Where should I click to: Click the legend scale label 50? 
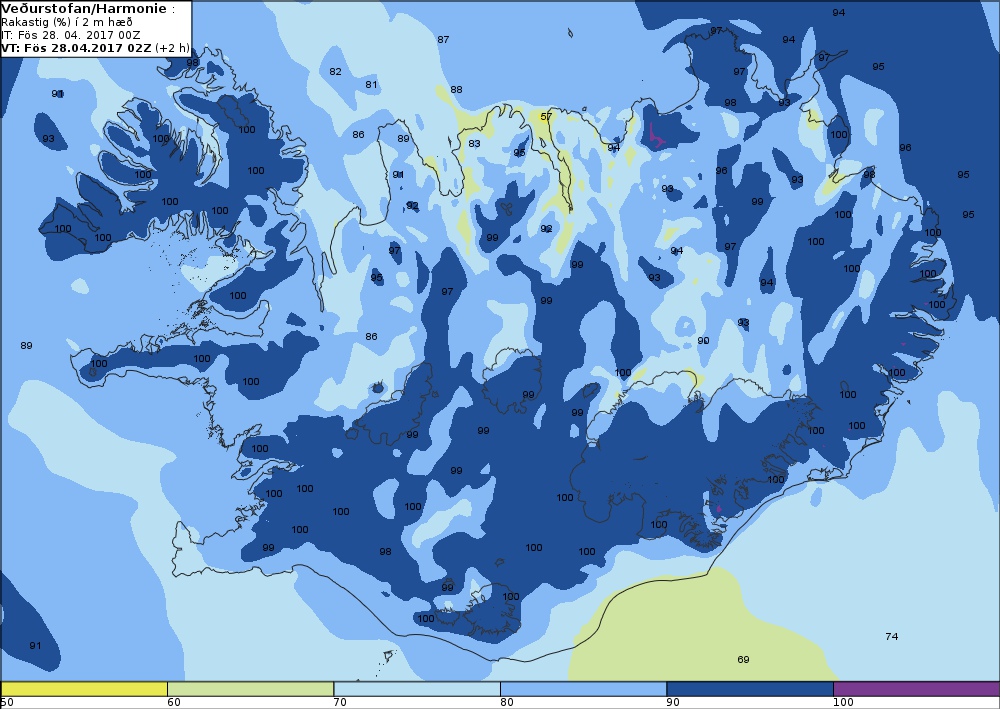[7, 703]
